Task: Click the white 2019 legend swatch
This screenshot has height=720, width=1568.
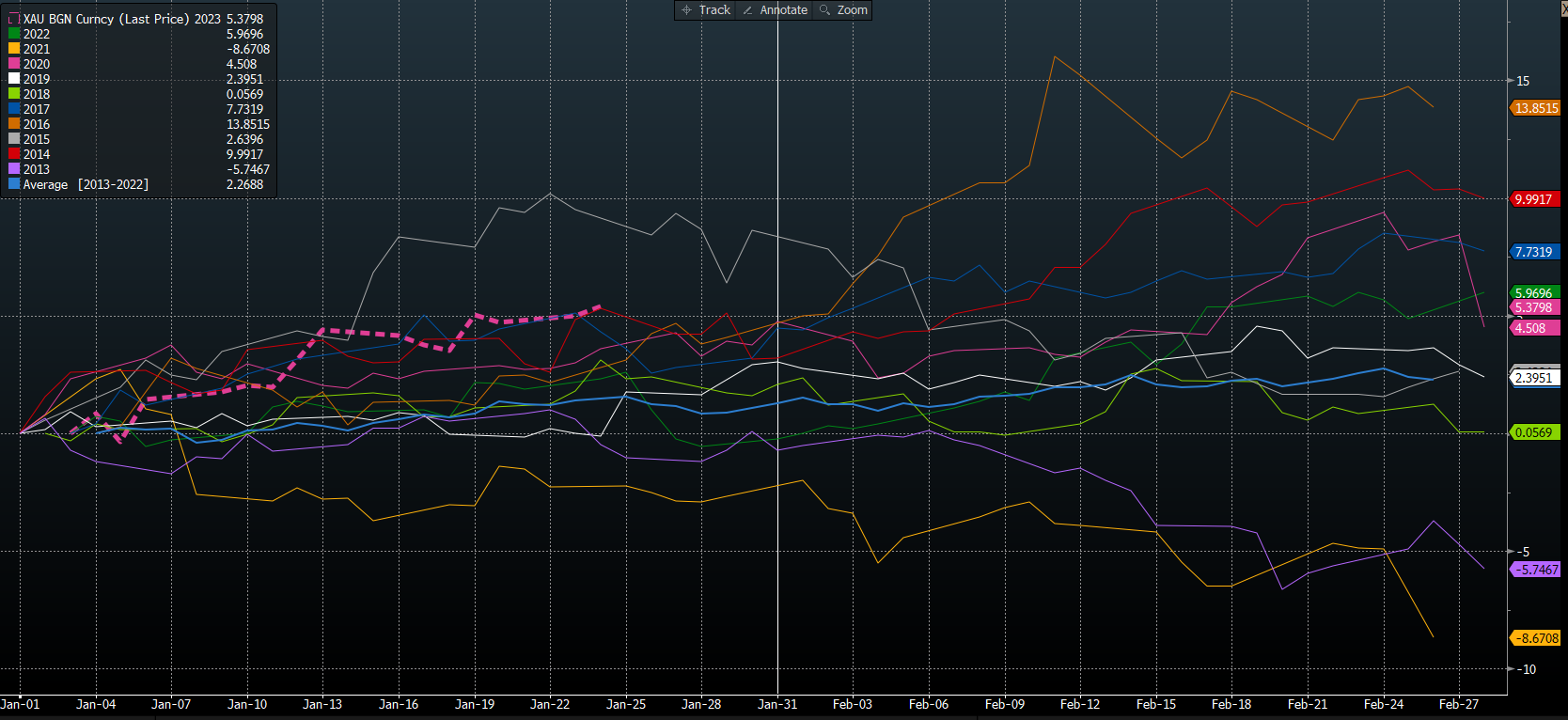Action: point(14,79)
